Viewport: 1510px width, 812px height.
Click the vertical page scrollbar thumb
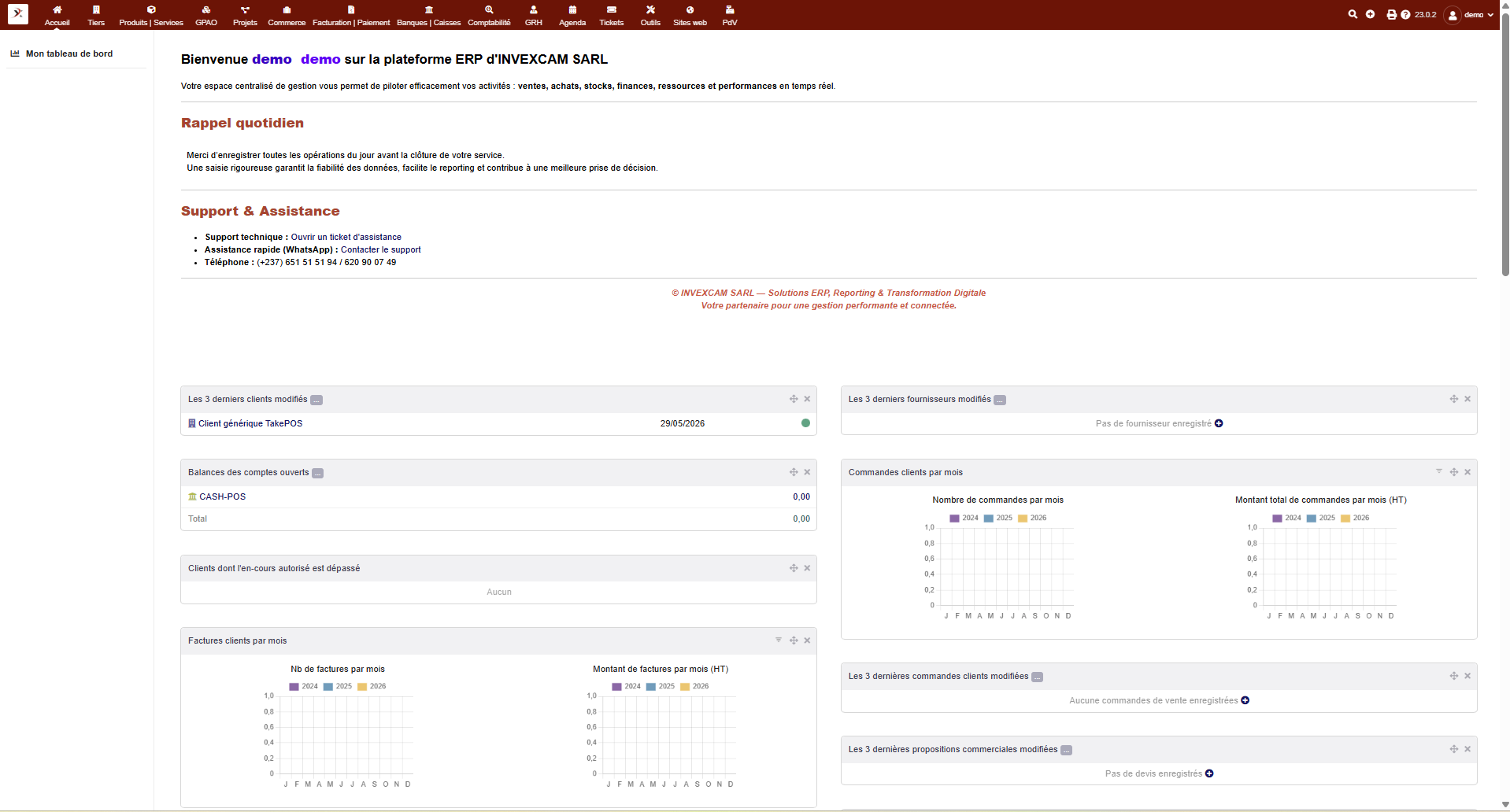[x=1505, y=146]
